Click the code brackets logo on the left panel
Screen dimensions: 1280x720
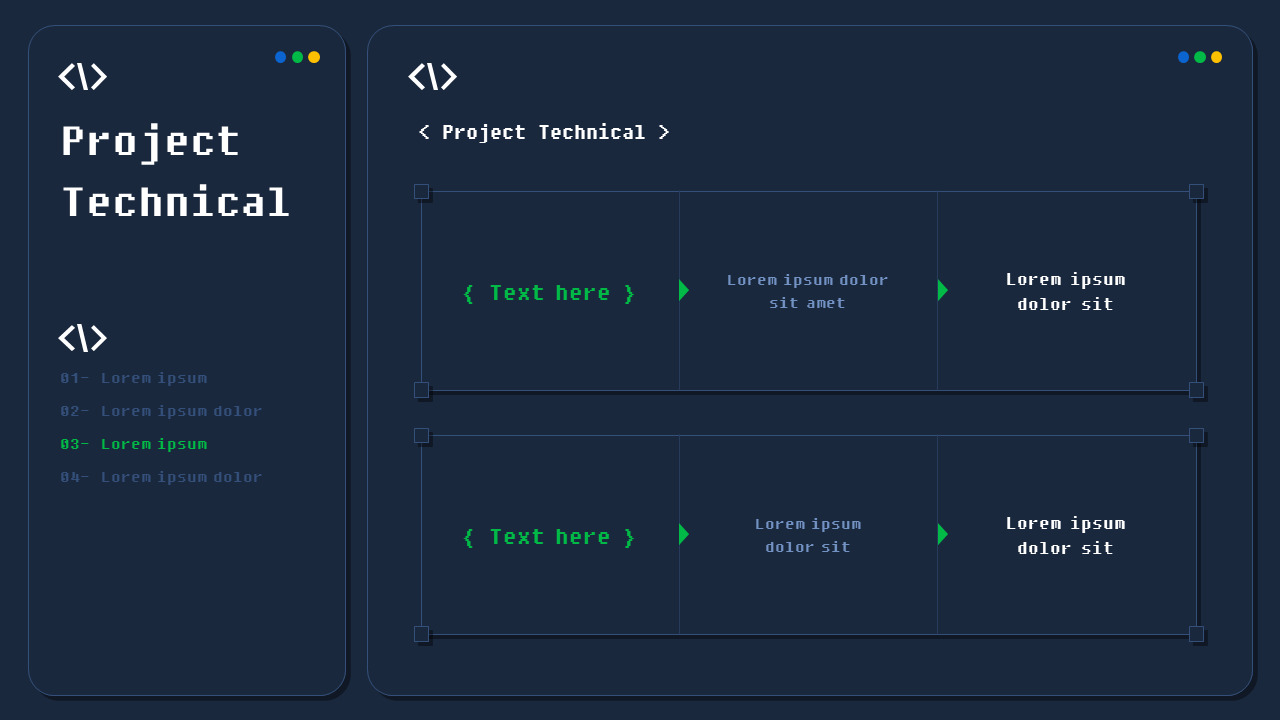coord(83,76)
